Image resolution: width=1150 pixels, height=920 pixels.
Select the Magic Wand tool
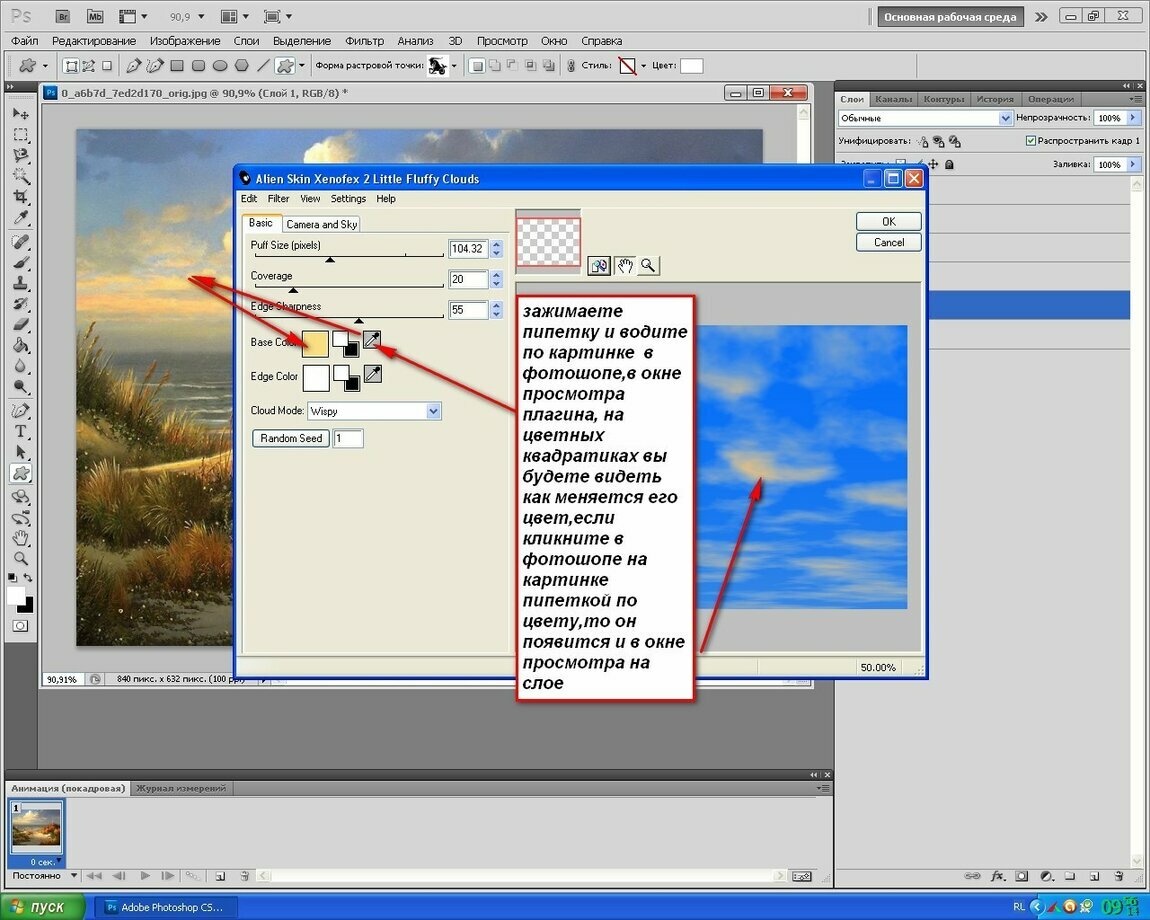(21, 175)
